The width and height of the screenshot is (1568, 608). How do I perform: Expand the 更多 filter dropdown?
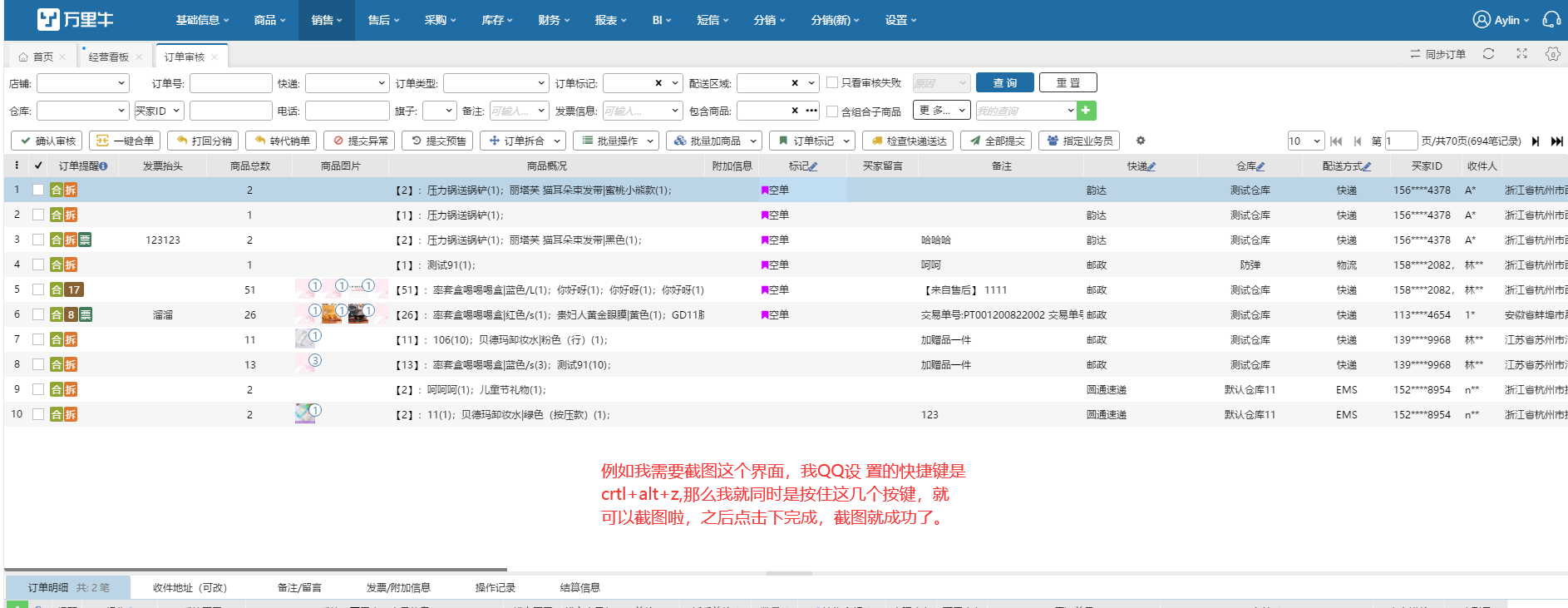942,110
